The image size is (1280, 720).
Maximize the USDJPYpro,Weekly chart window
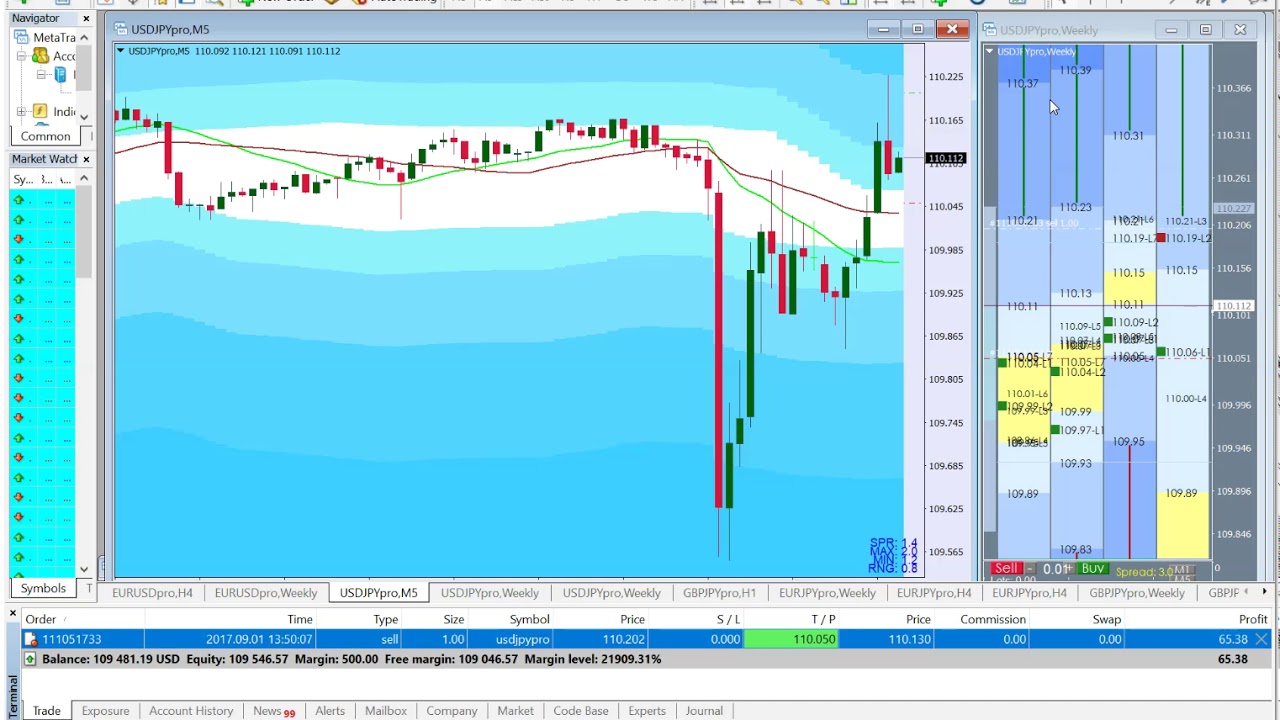click(1205, 30)
